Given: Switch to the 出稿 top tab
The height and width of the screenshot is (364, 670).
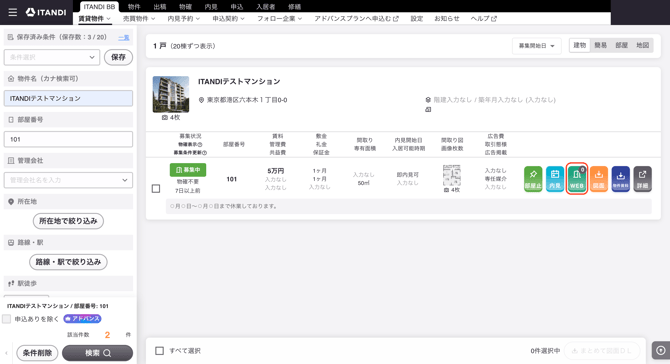Looking at the screenshot, I should pyautogui.click(x=160, y=7).
